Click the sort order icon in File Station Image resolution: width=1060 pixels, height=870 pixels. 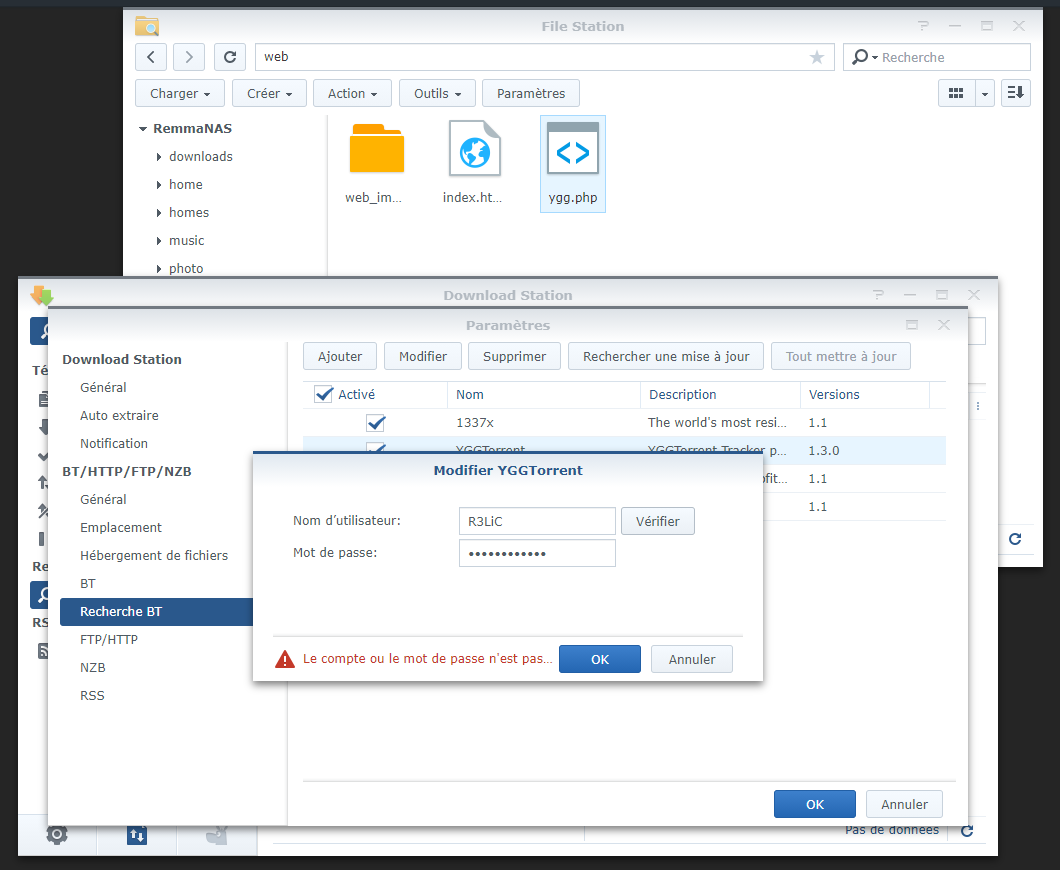[1015, 93]
